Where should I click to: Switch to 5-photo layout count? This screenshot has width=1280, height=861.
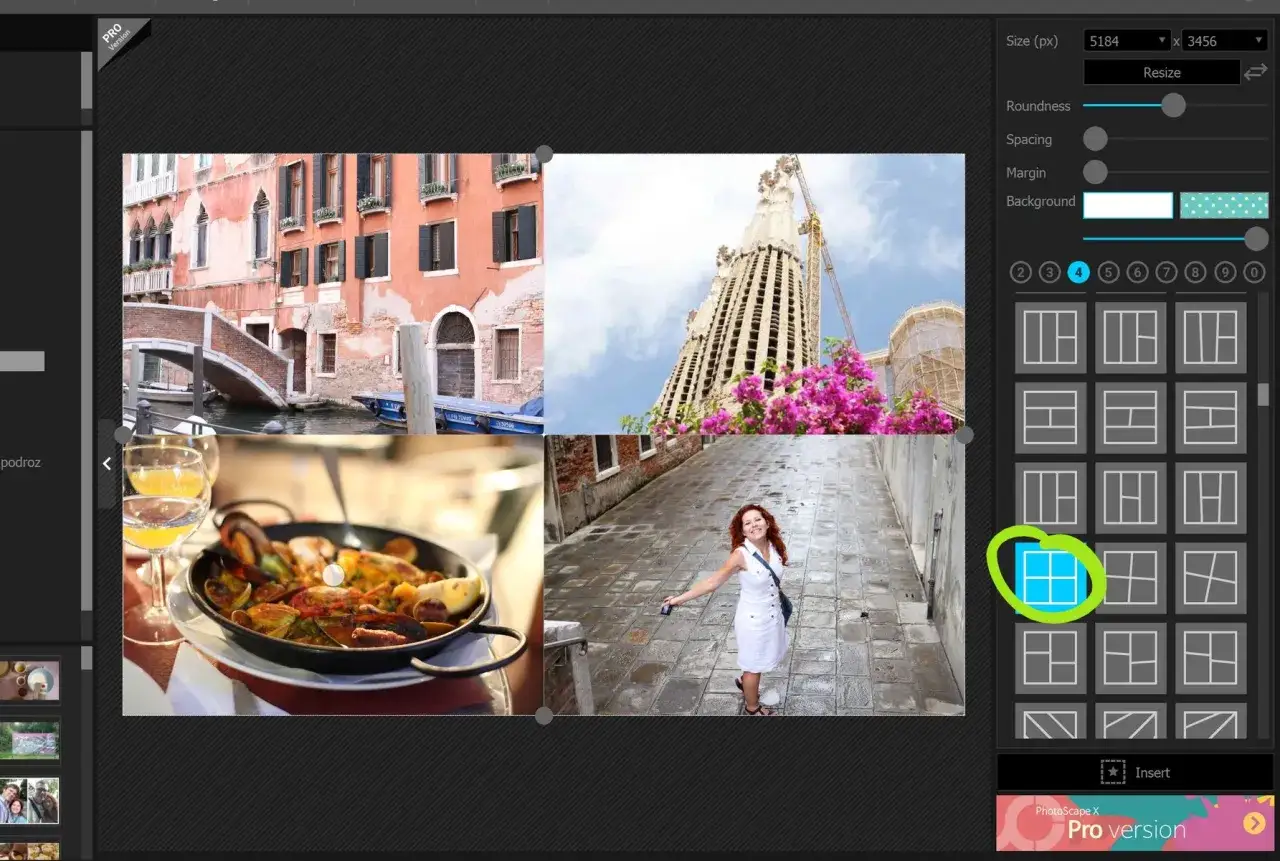[x=1108, y=272]
